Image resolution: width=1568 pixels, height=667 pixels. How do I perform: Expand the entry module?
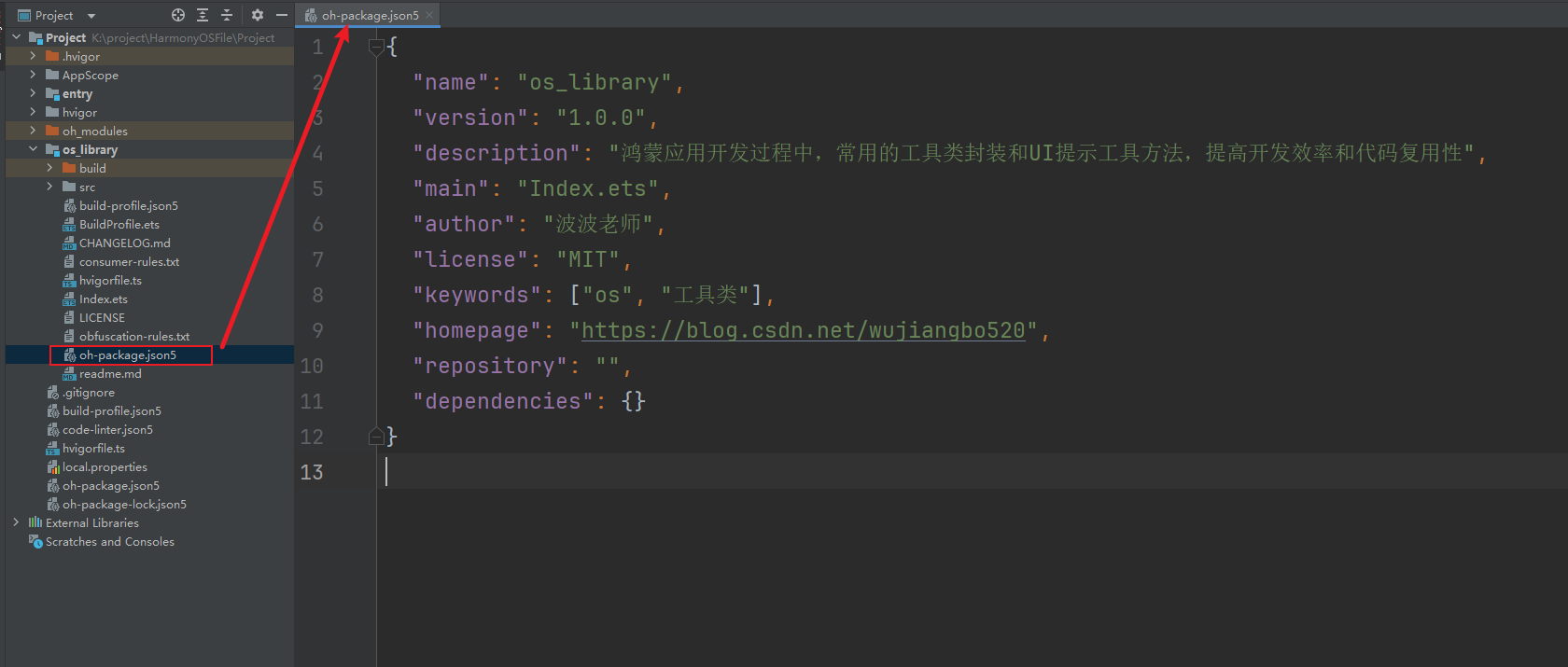click(x=34, y=93)
